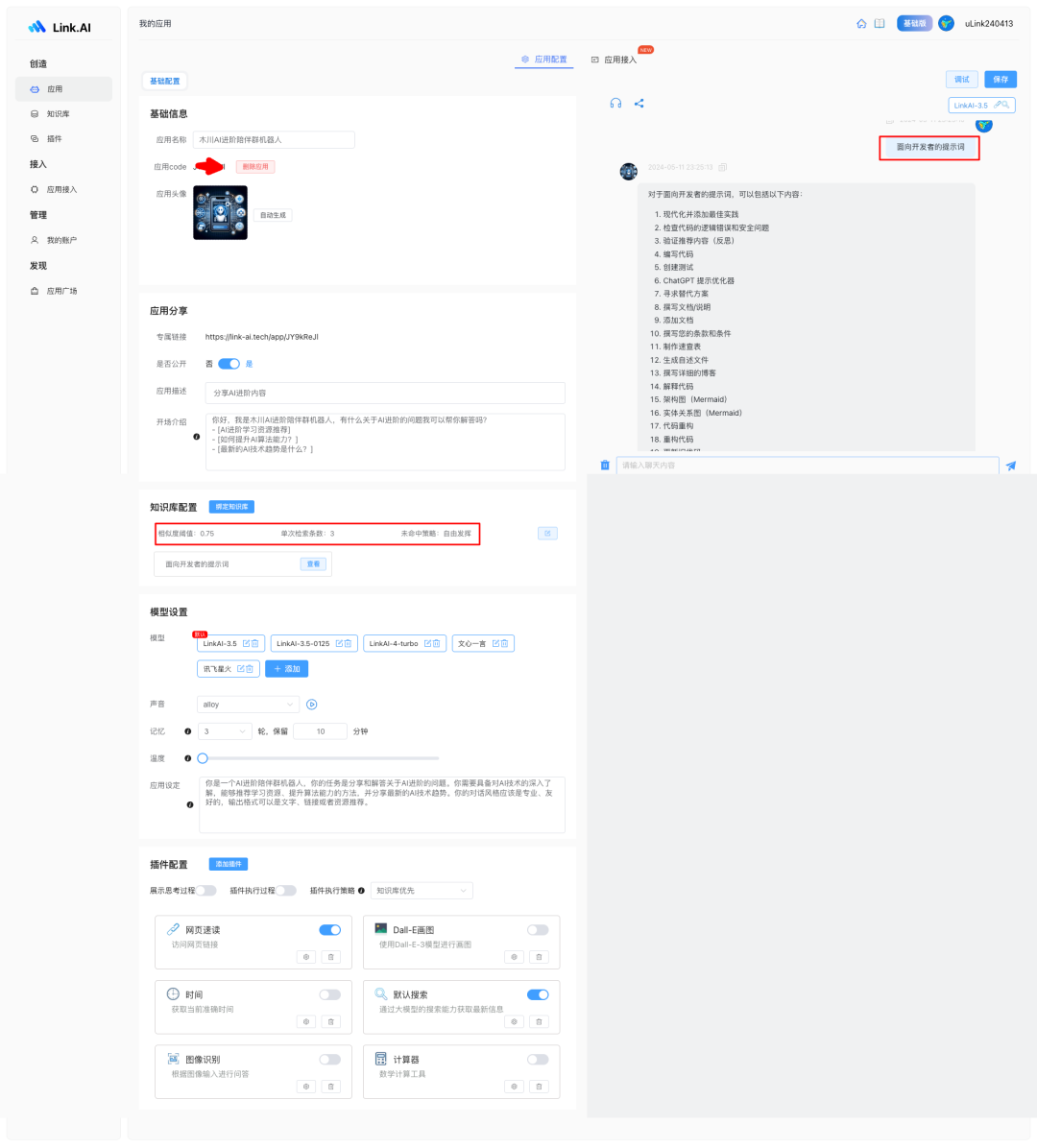Click 自动生成 avatar button

point(273,215)
